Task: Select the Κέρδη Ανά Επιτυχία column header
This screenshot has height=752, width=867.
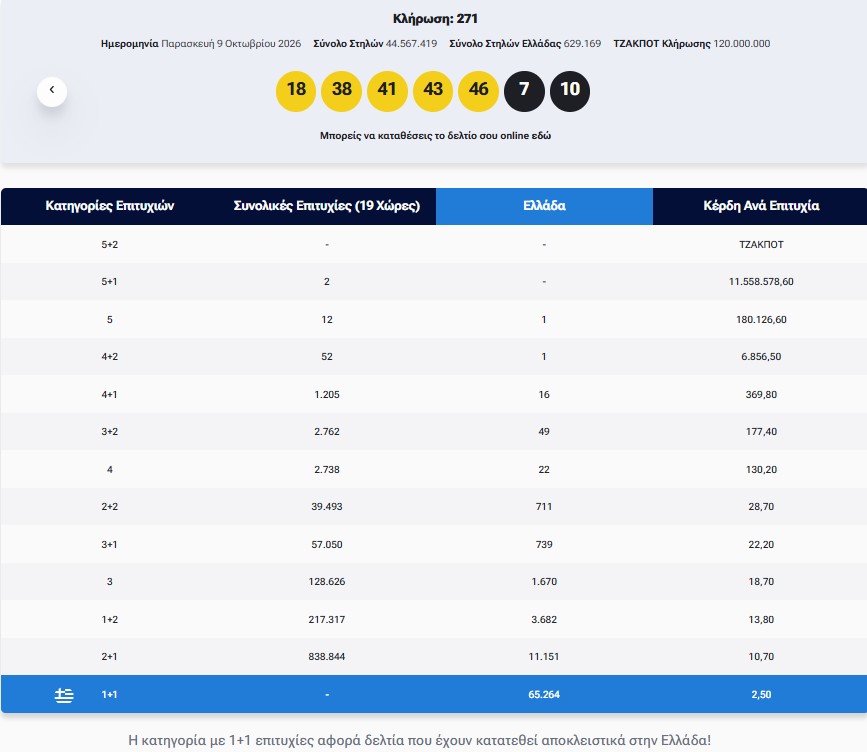Action: pos(761,206)
